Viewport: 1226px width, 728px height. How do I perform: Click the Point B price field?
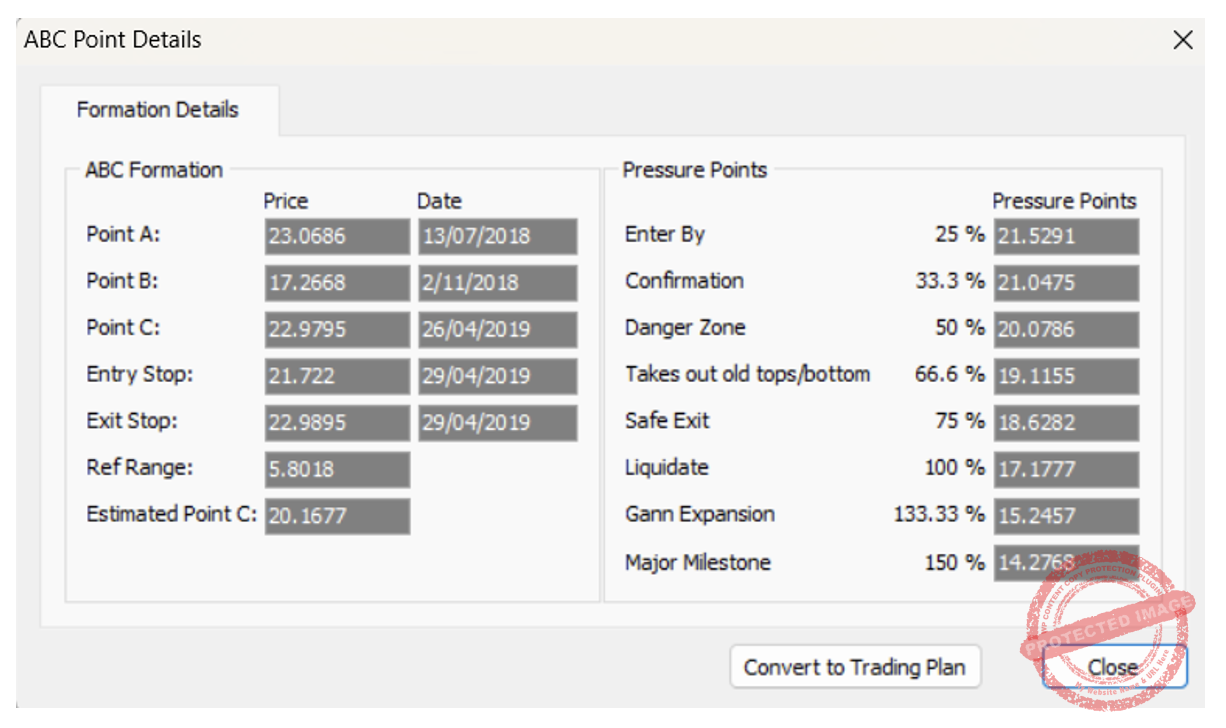(x=337, y=283)
